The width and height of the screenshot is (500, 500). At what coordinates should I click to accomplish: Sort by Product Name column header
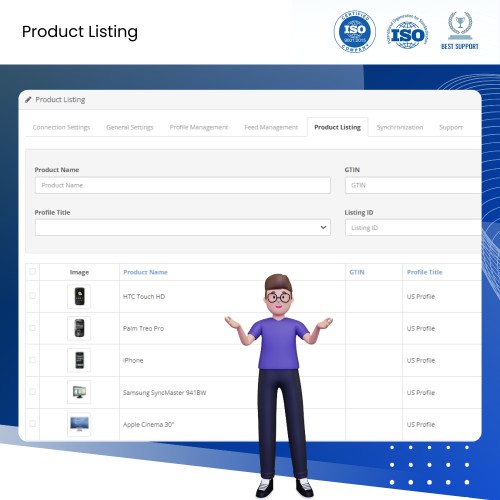click(145, 272)
